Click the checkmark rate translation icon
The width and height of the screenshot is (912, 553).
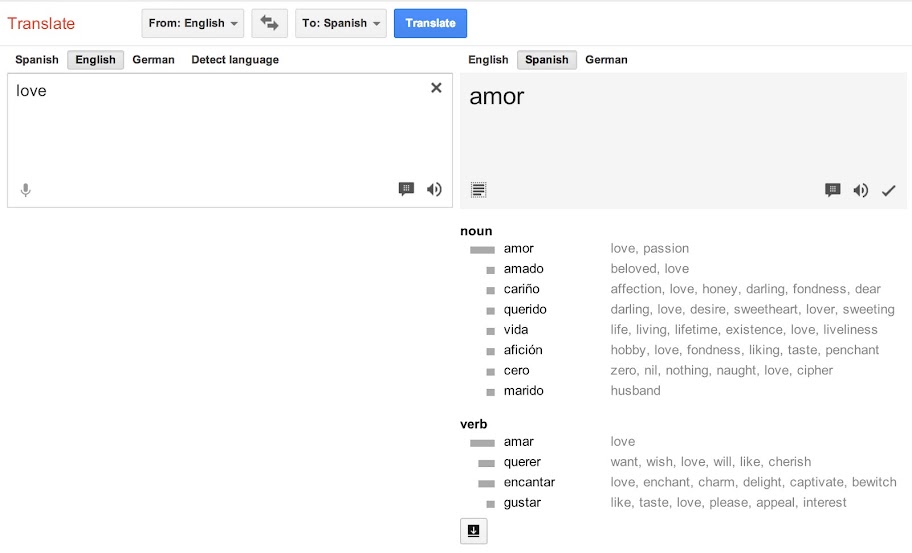click(888, 190)
